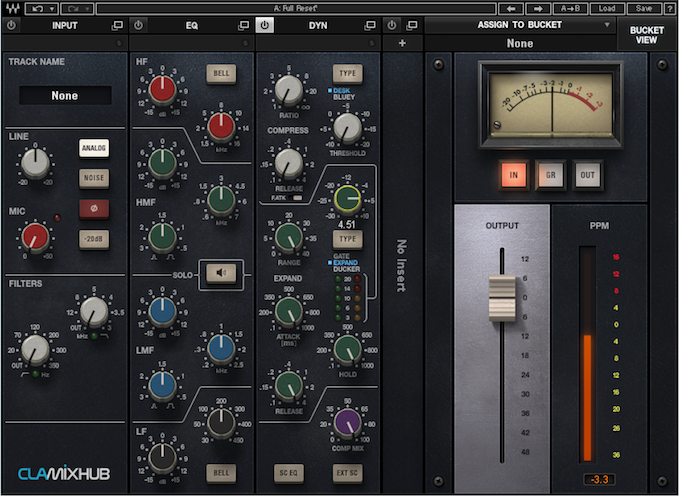Viewport: 680px width, 497px height.
Task: Toggle the phase invert button
Action: pos(94,208)
